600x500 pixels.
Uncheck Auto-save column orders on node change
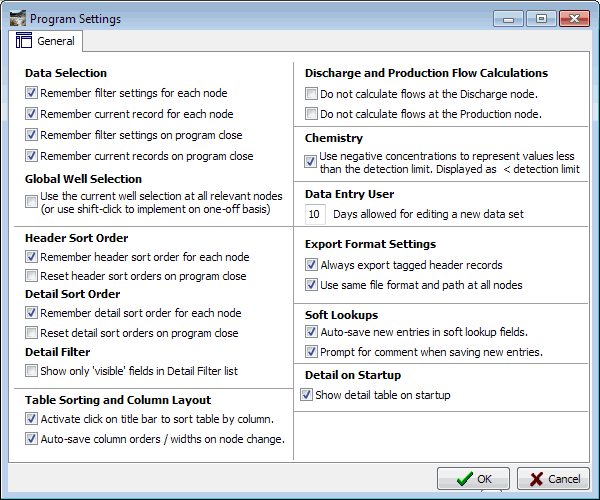pyautogui.click(x=31, y=439)
